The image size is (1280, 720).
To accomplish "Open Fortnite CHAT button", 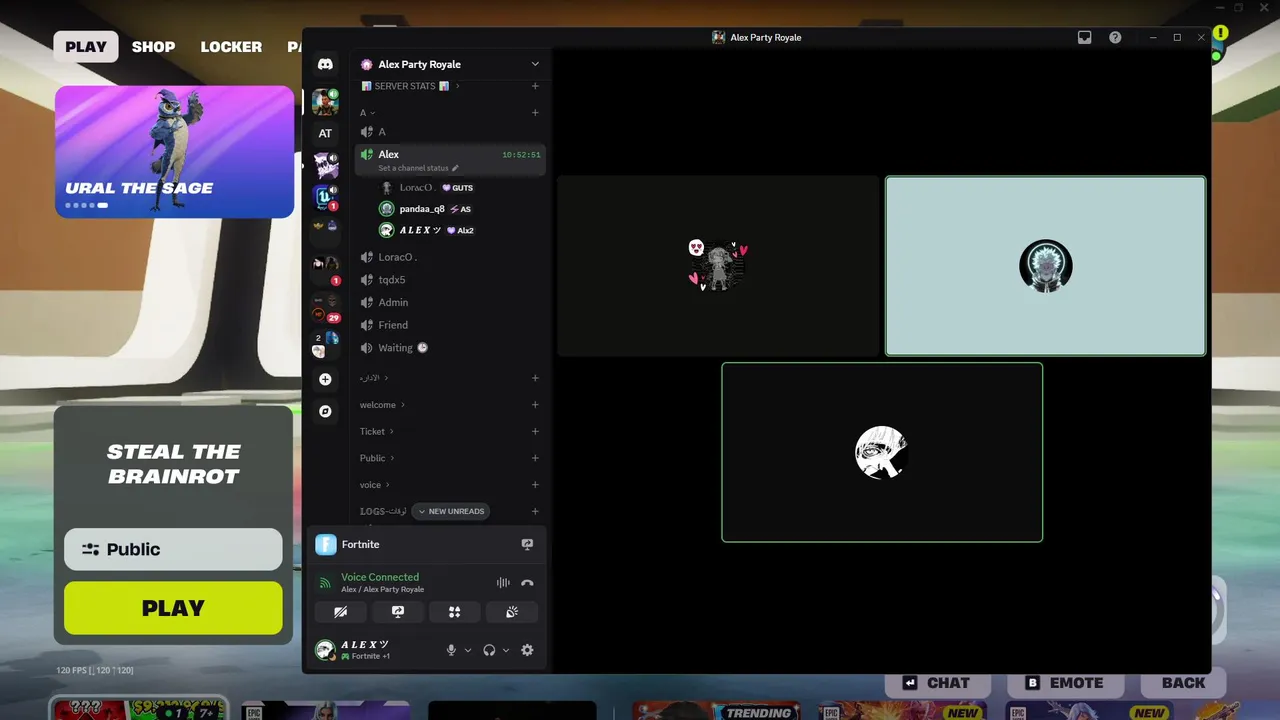I will point(937,683).
